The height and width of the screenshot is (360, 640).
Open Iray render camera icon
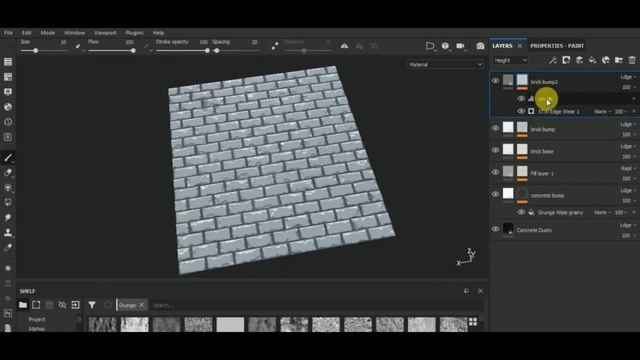click(480, 46)
